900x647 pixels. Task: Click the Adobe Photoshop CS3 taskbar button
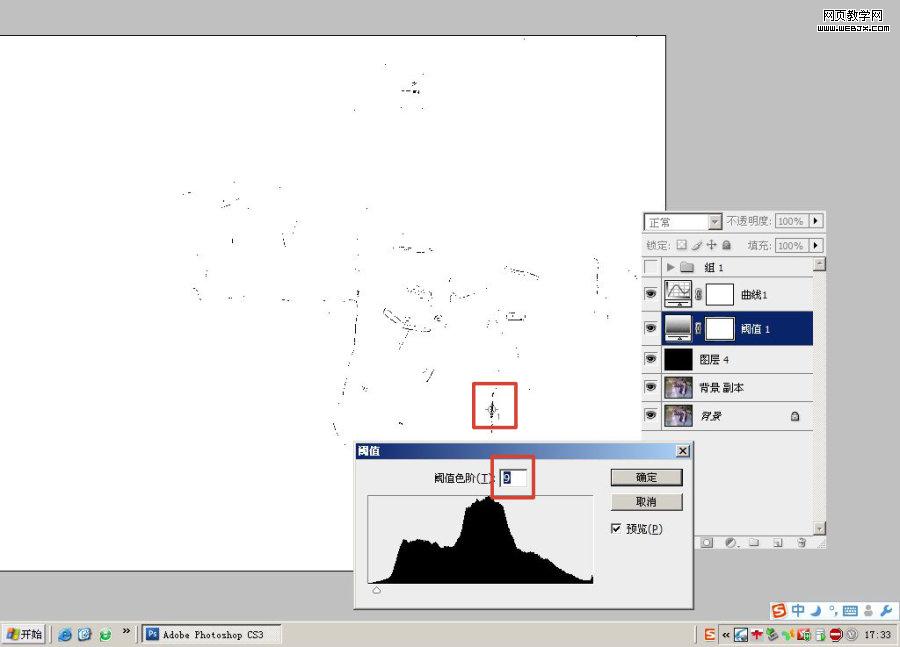click(211, 634)
